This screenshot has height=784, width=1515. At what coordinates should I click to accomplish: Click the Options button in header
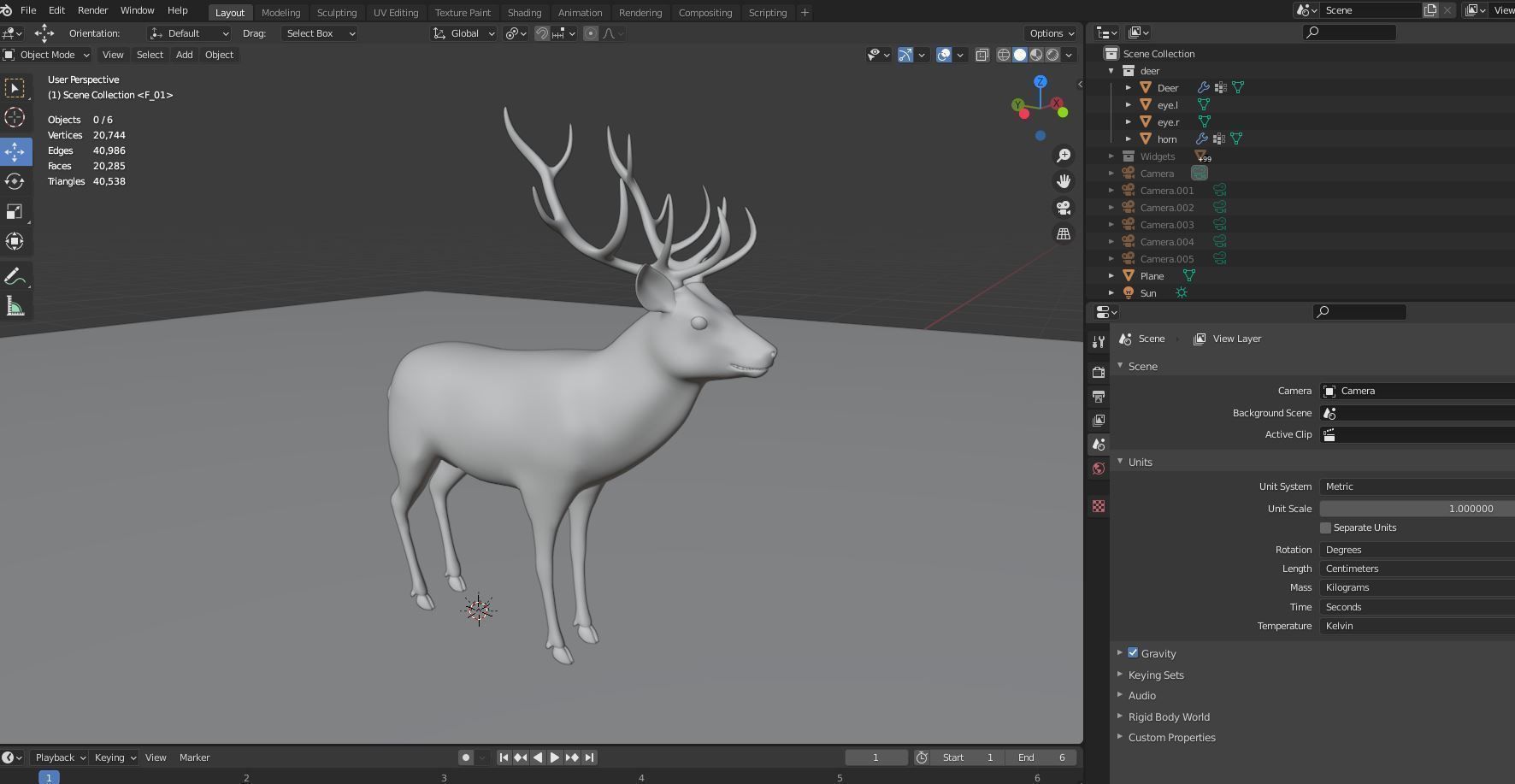pos(1051,33)
